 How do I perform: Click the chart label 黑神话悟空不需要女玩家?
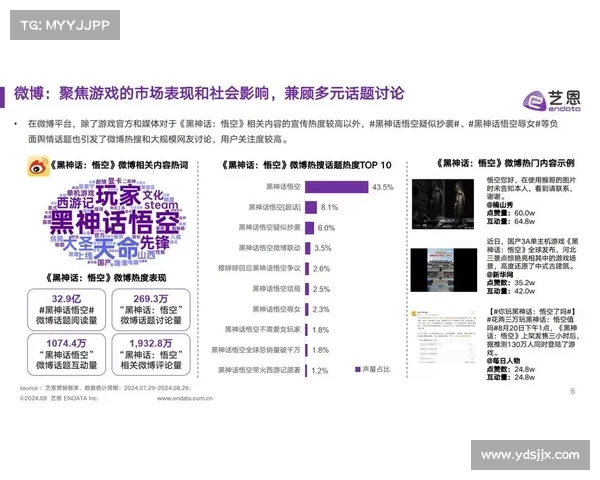click(262, 330)
